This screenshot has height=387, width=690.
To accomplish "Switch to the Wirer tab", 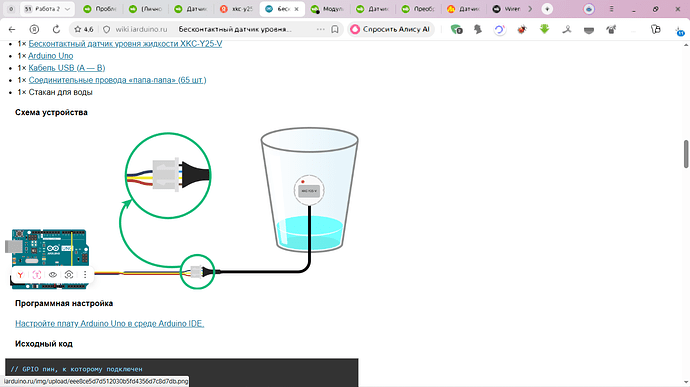I will (x=507, y=9).
